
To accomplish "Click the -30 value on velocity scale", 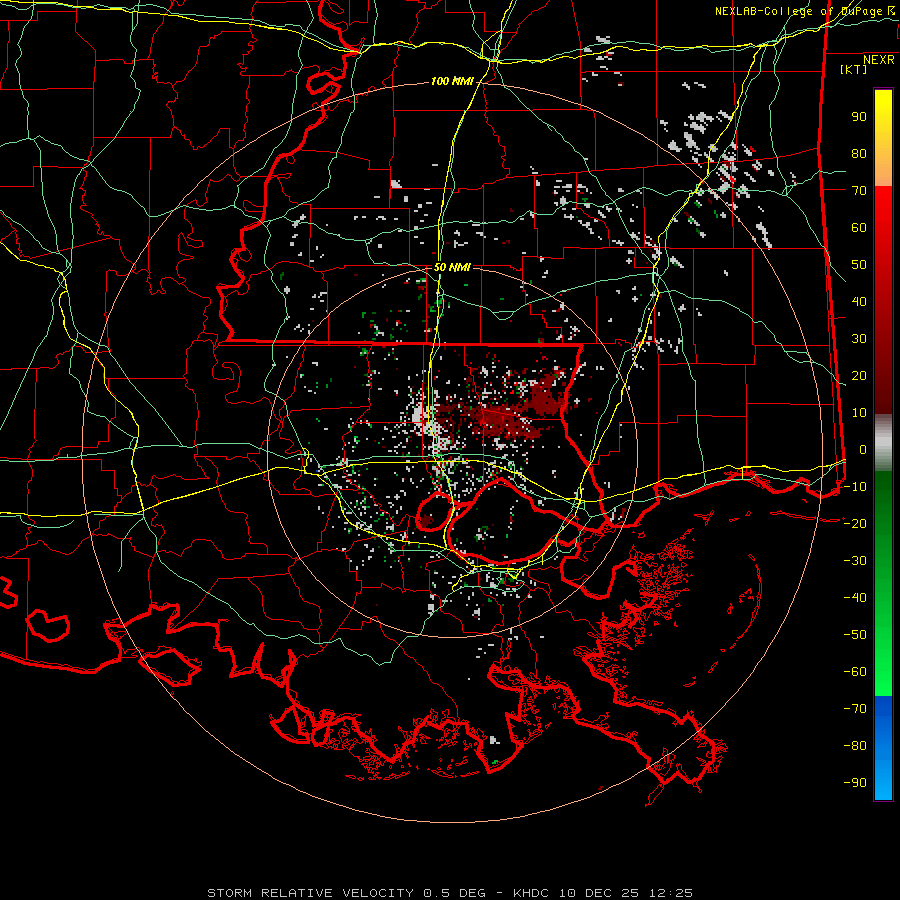I will click(x=855, y=561).
